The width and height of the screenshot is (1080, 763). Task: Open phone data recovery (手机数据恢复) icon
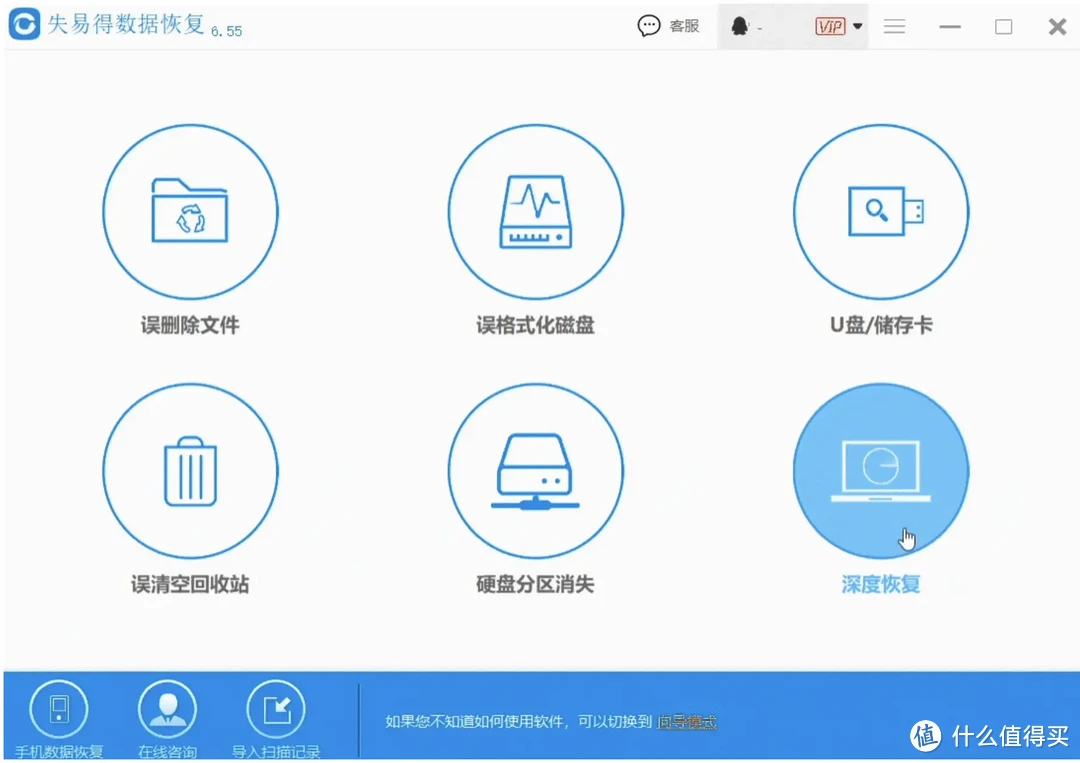click(59, 709)
